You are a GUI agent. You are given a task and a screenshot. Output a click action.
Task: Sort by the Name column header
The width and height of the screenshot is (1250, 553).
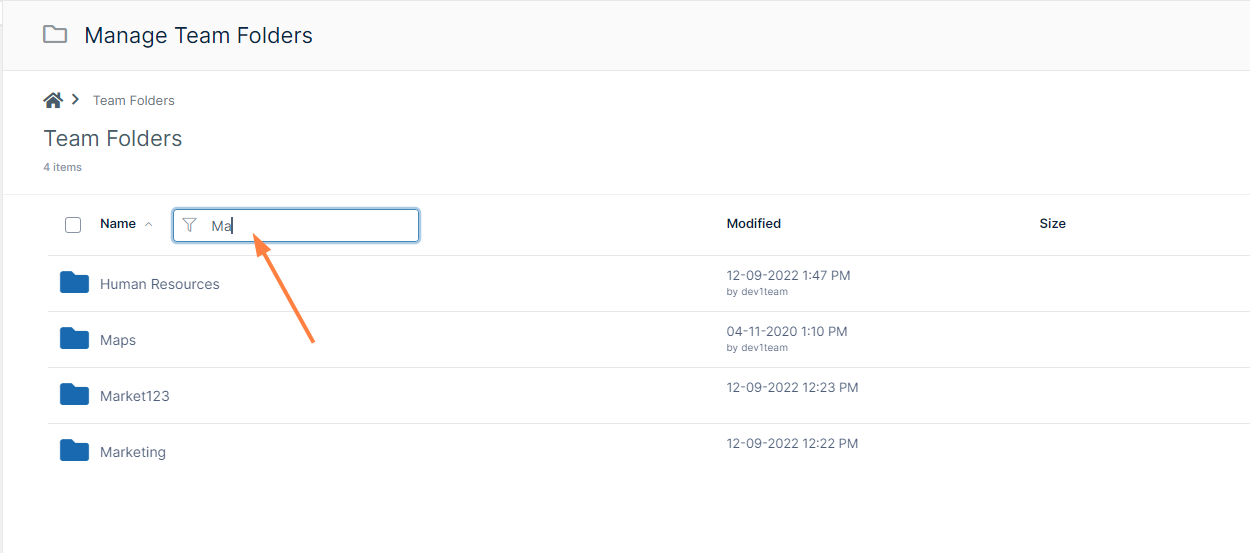click(x=118, y=224)
